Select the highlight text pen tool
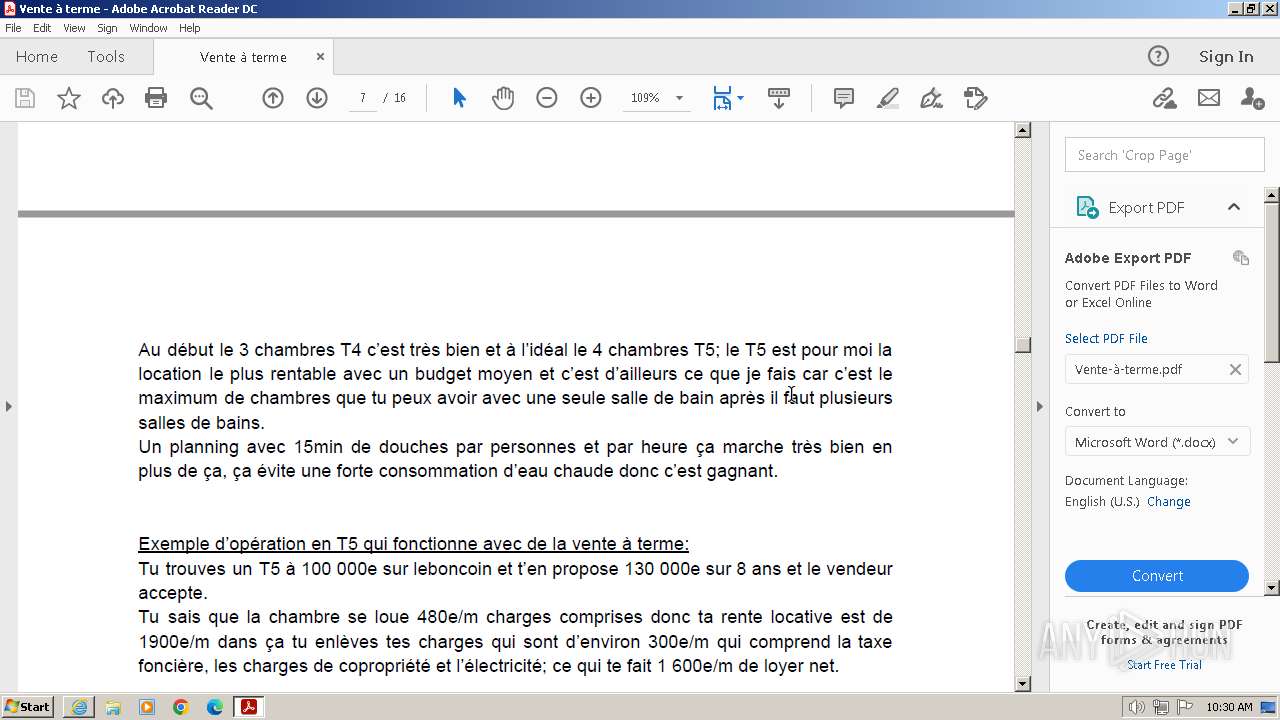The height and width of the screenshot is (720, 1280). 888,98
